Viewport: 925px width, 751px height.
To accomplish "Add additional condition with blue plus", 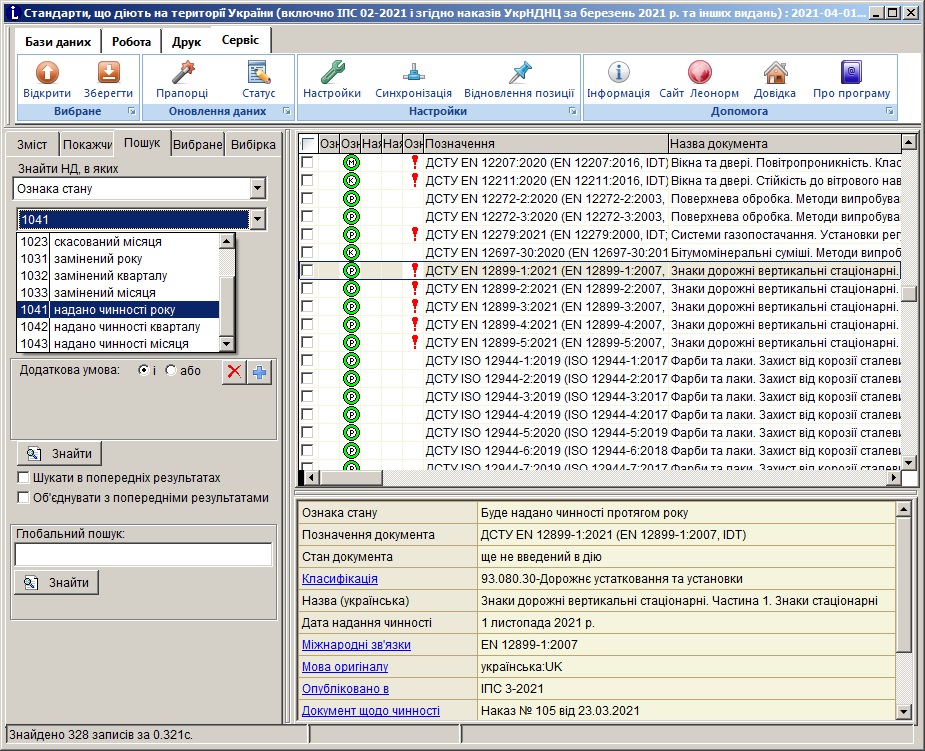I will 260,372.
